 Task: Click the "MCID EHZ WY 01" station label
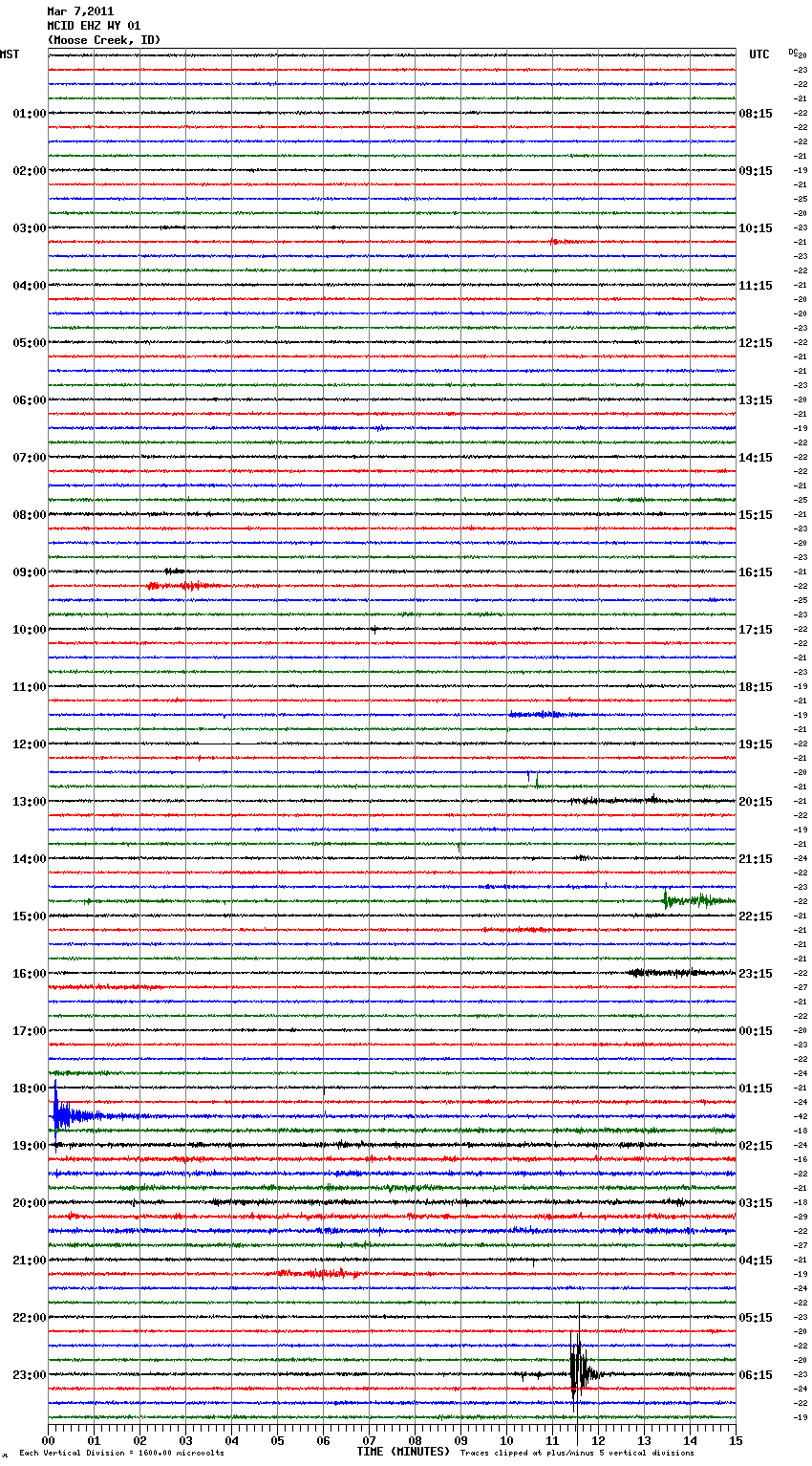94,26
